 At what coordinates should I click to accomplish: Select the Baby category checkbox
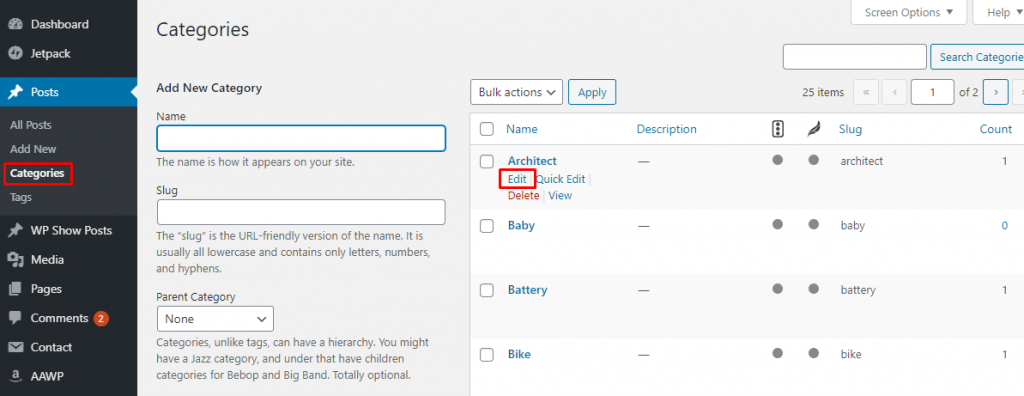[487, 225]
